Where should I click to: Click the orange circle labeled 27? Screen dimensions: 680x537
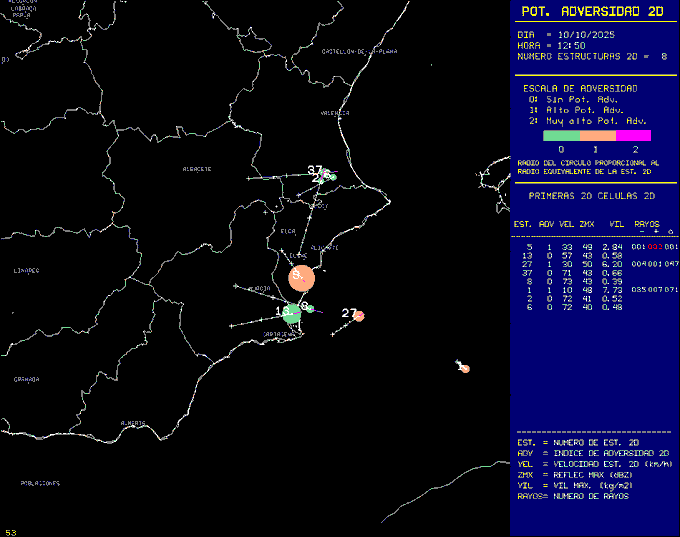point(359,316)
